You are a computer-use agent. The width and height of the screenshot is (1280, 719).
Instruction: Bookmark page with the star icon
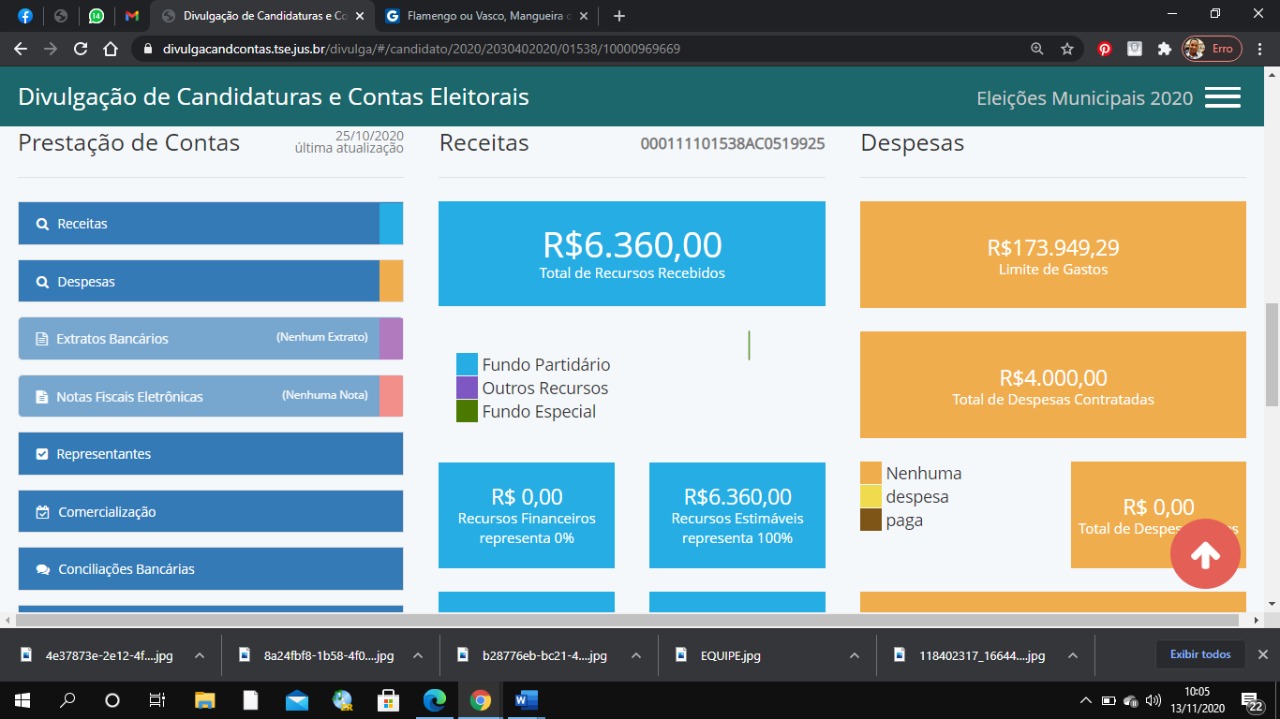tap(1067, 49)
